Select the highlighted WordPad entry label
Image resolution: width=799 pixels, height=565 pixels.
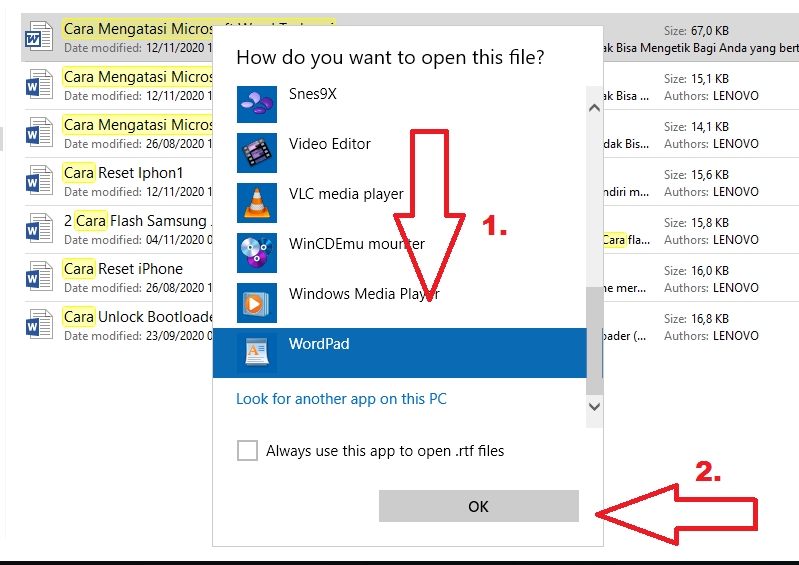pos(319,344)
